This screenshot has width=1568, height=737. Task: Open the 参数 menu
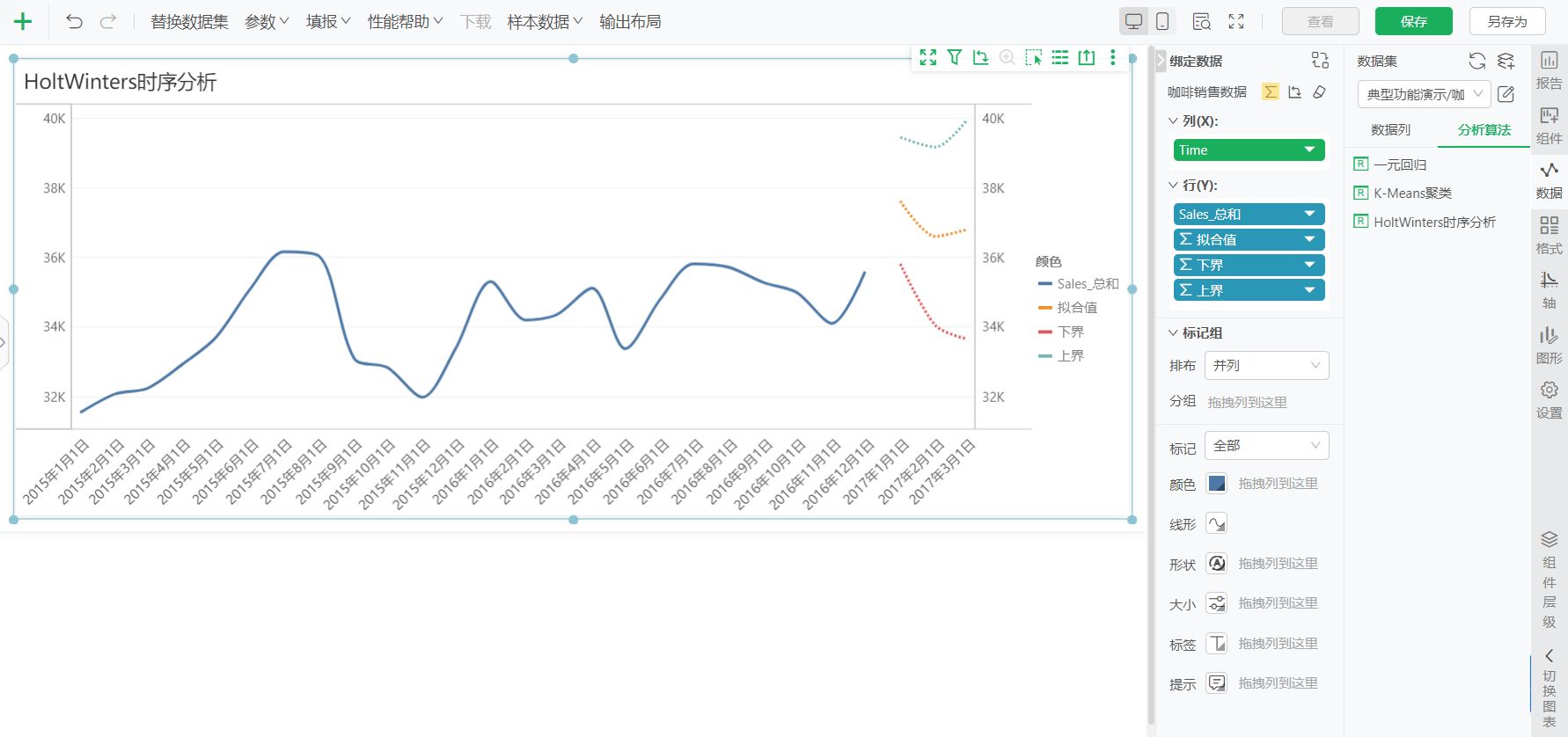pos(267,22)
